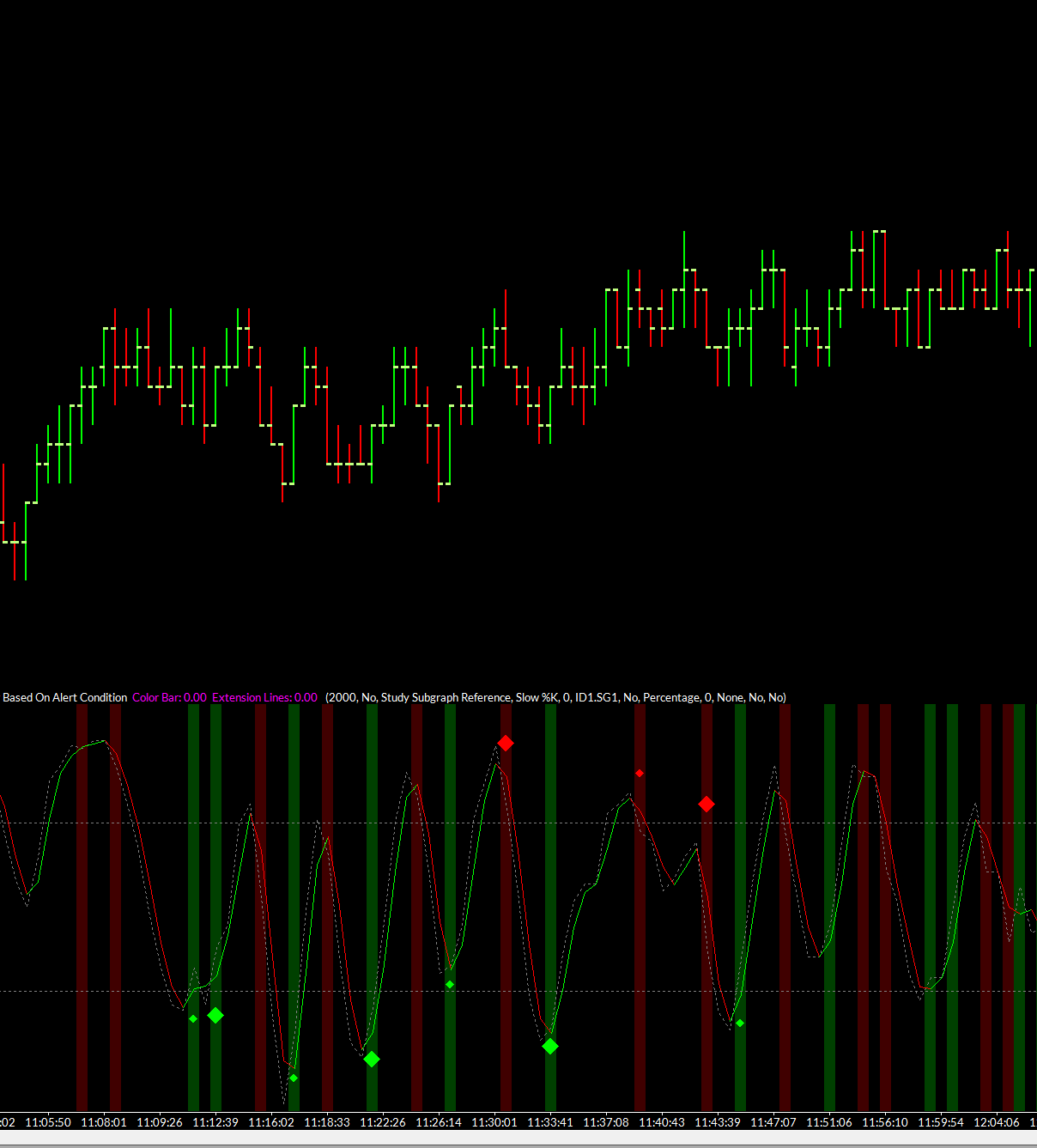Click the 11:05:50 time axis label
The width and height of the screenshot is (1037, 1148).
(x=48, y=1122)
